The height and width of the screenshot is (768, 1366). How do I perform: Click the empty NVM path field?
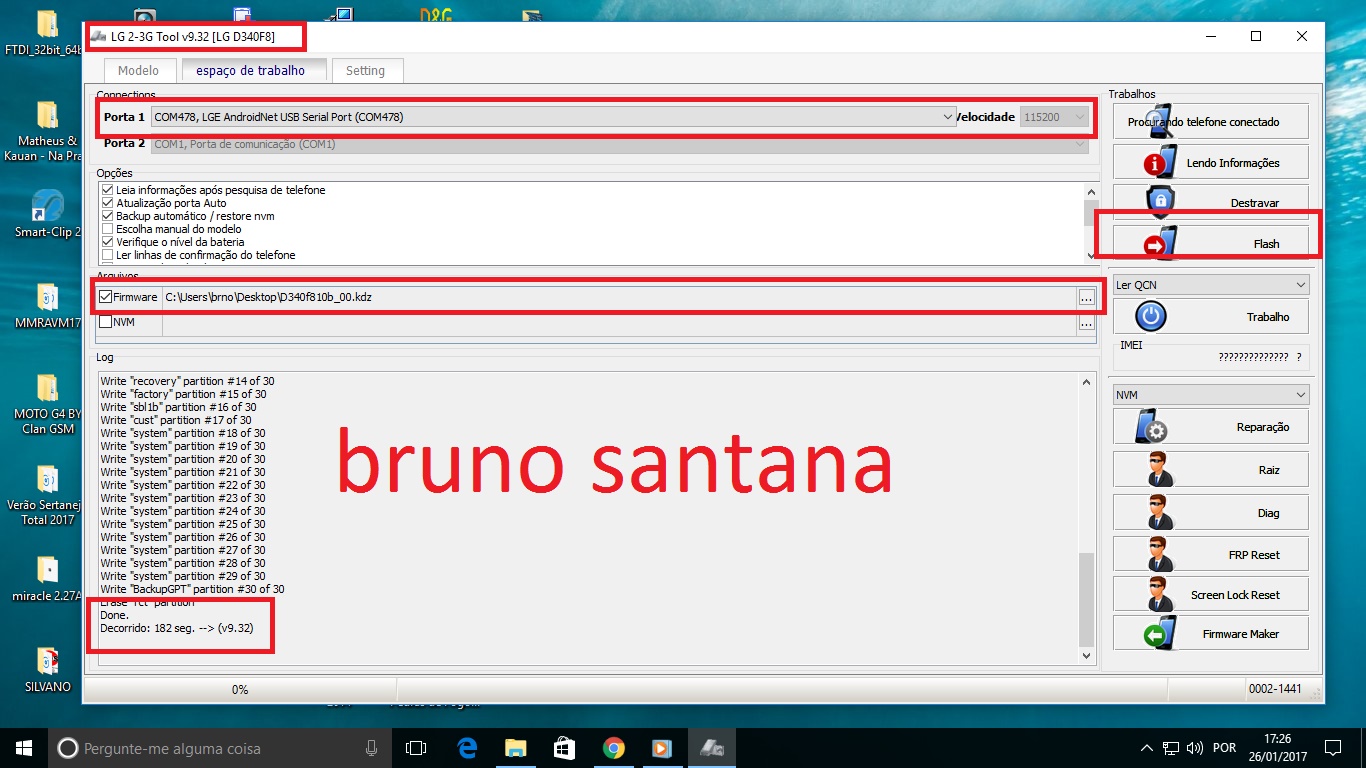(619, 323)
